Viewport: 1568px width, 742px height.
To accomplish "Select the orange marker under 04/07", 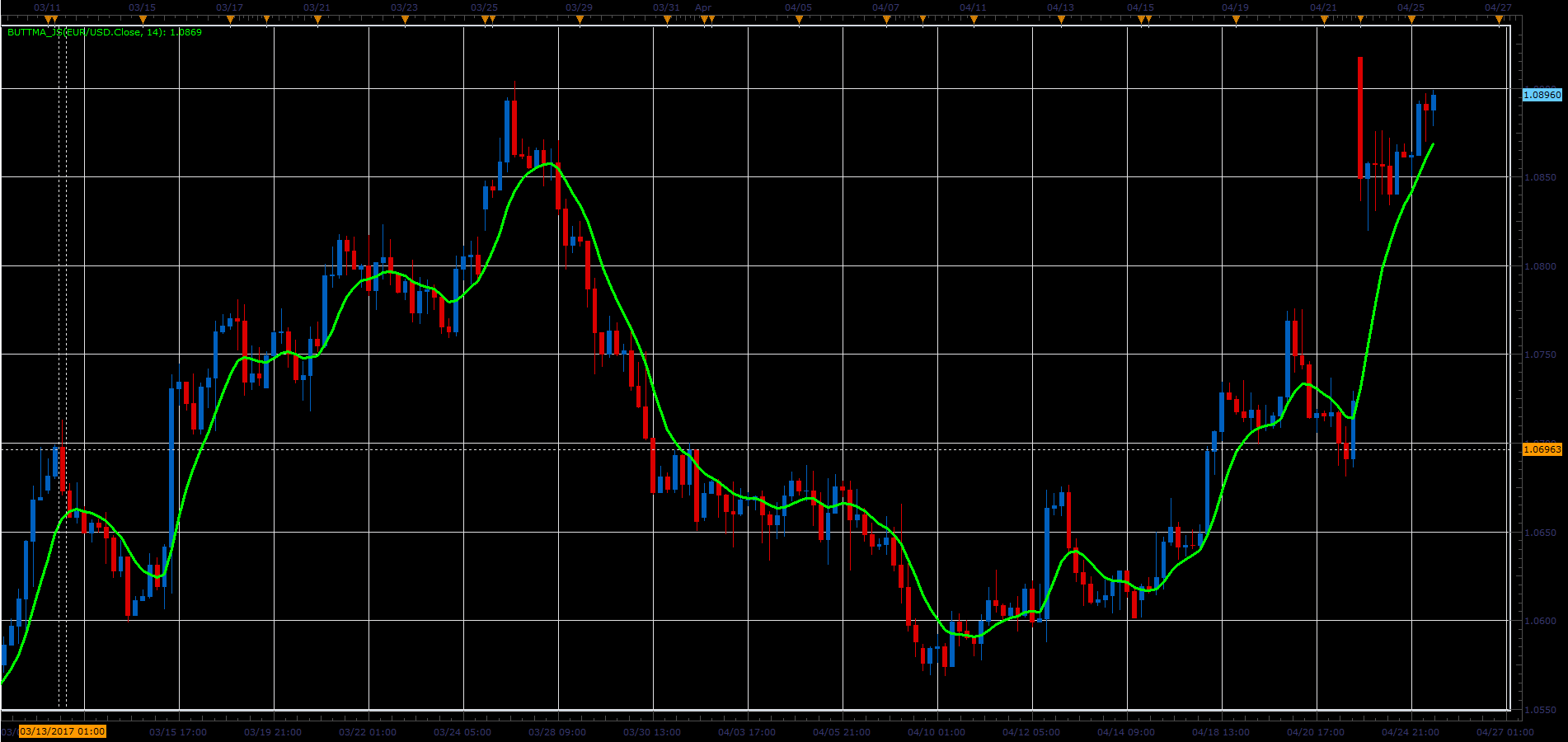I will coord(886,20).
